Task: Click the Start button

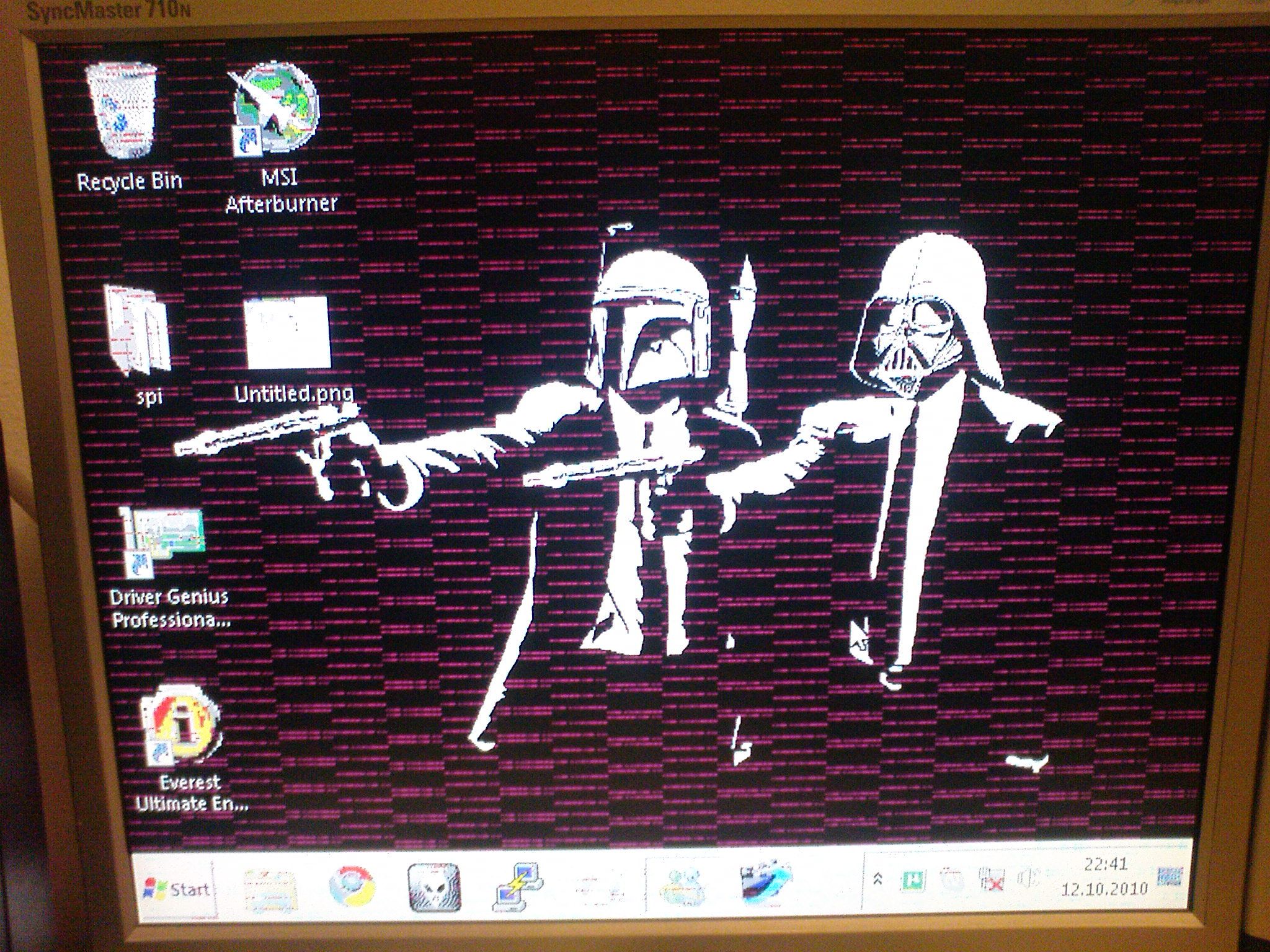Action: coord(177,890)
